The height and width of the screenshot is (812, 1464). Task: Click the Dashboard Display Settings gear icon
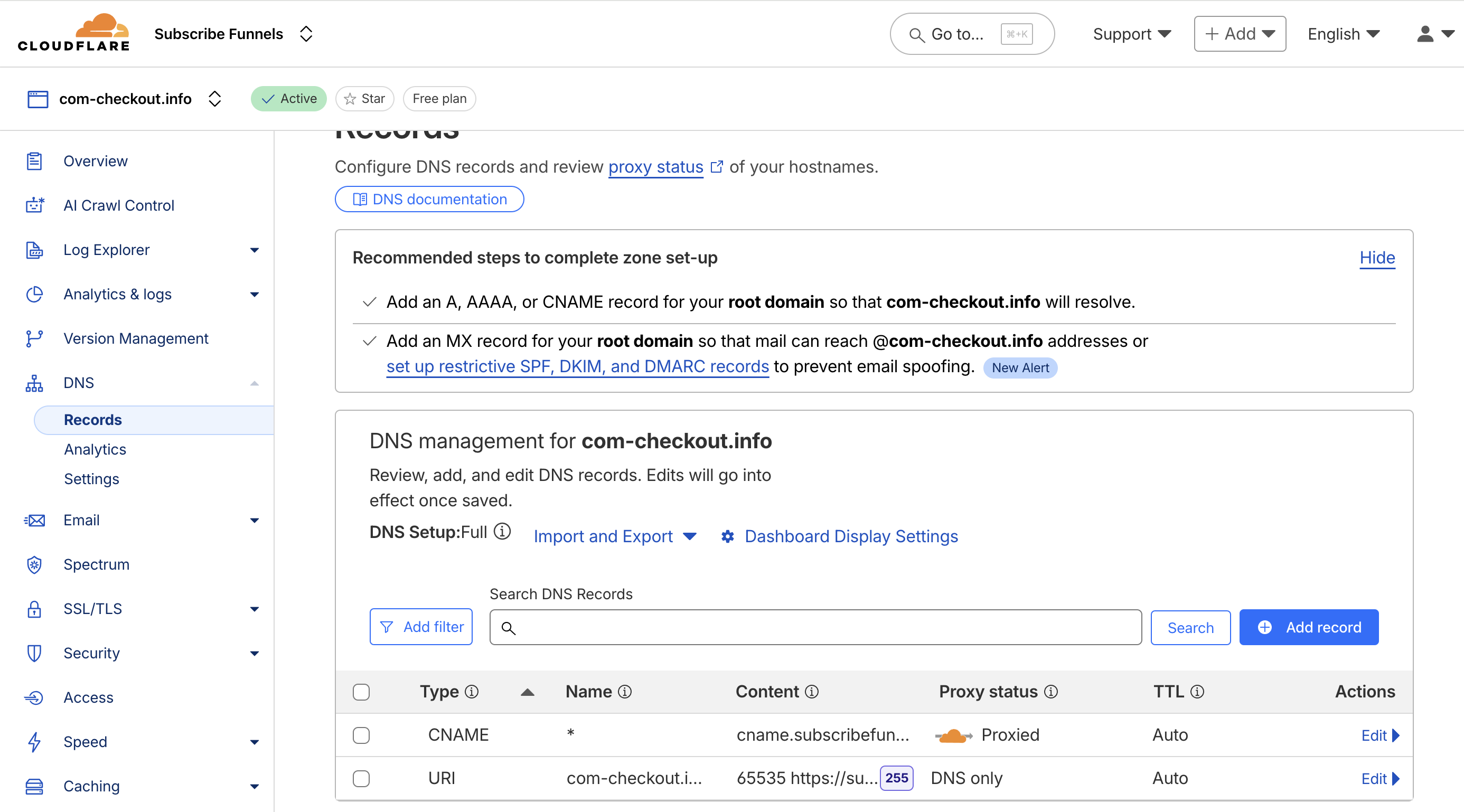727,536
